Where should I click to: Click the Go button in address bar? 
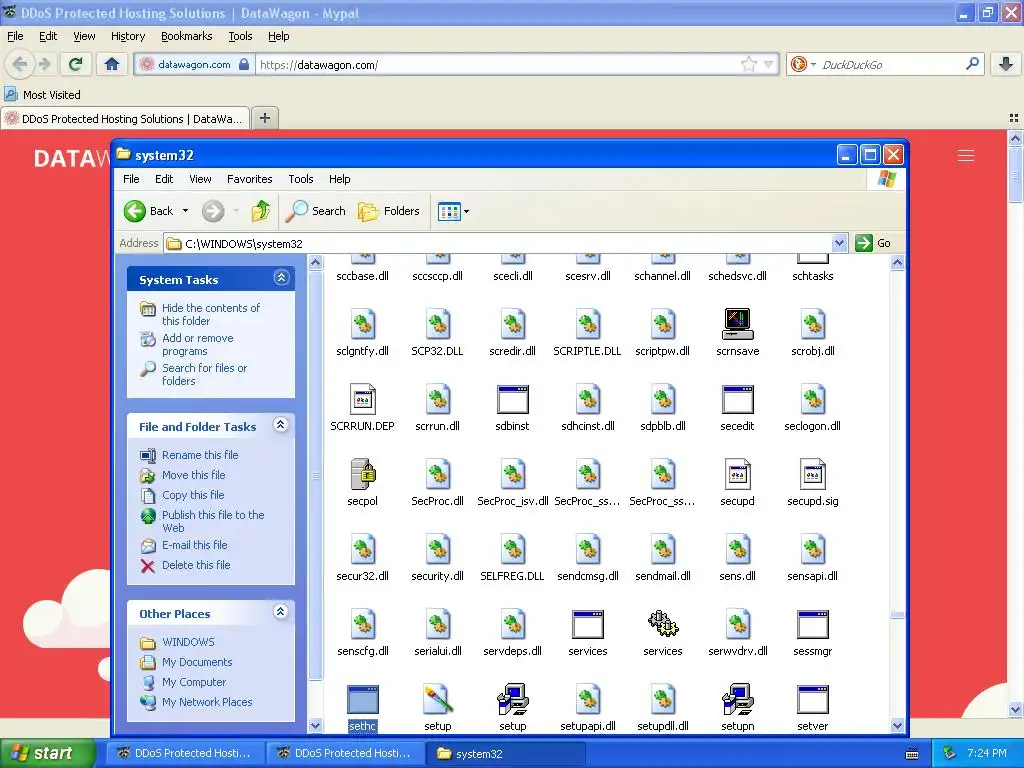(x=873, y=244)
